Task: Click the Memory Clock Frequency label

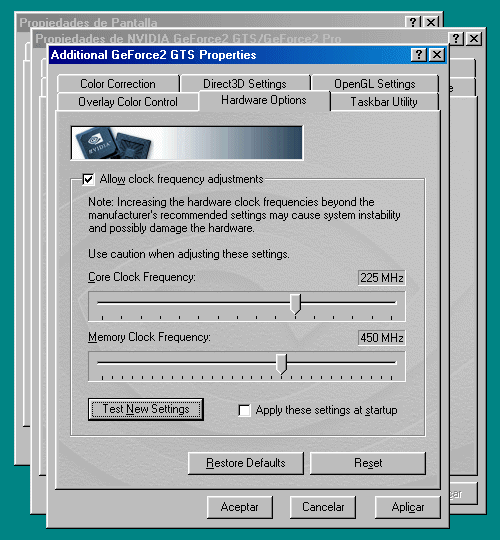Action: click(149, 337)
